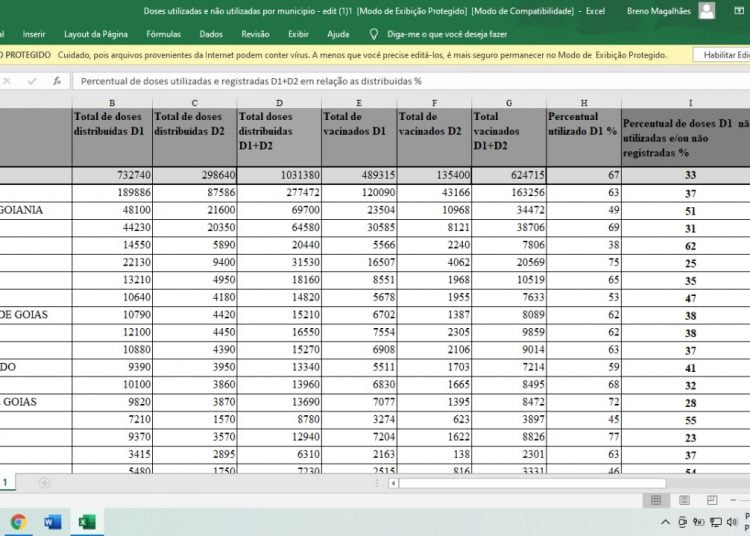Viewport: 750px width, 536px height.
Task: Select column B header
Action: click(112, 103)
